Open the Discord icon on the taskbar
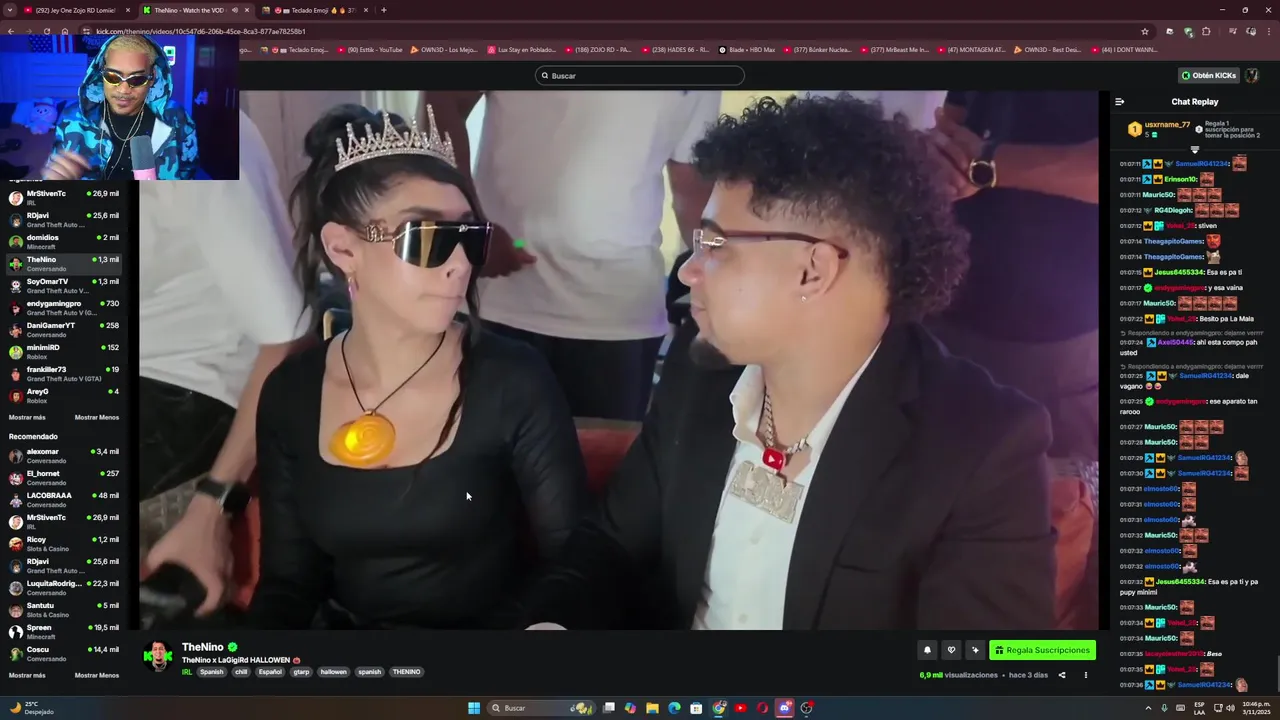 pos(784,708)
